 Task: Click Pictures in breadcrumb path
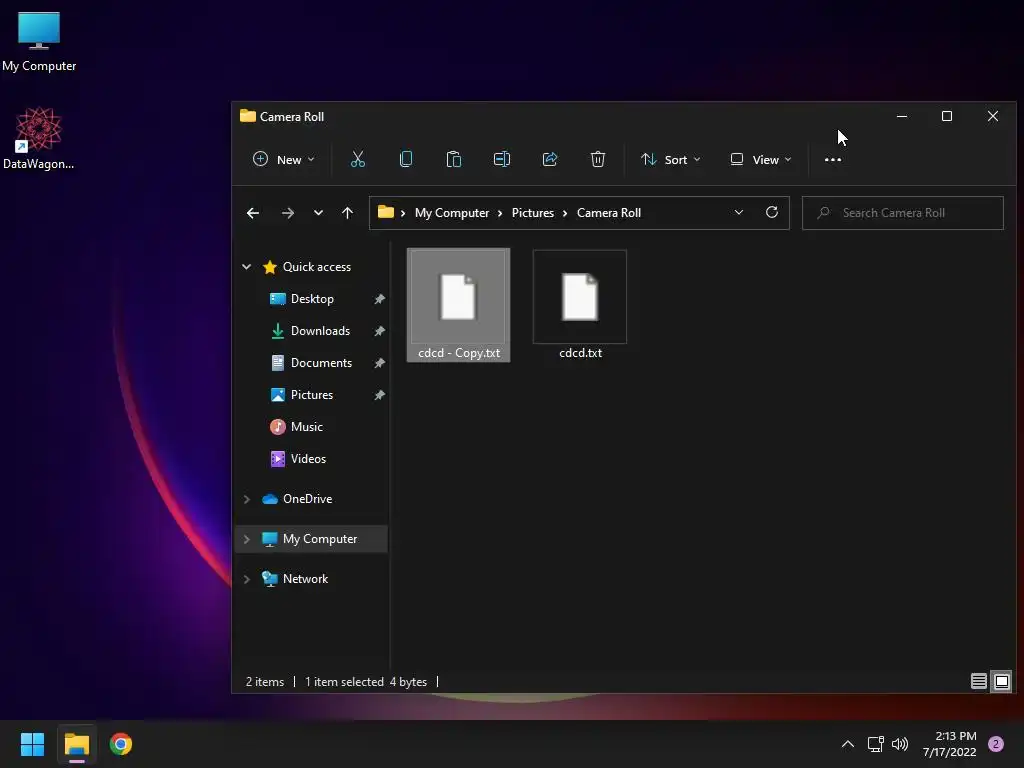click(x=532, y=213)
